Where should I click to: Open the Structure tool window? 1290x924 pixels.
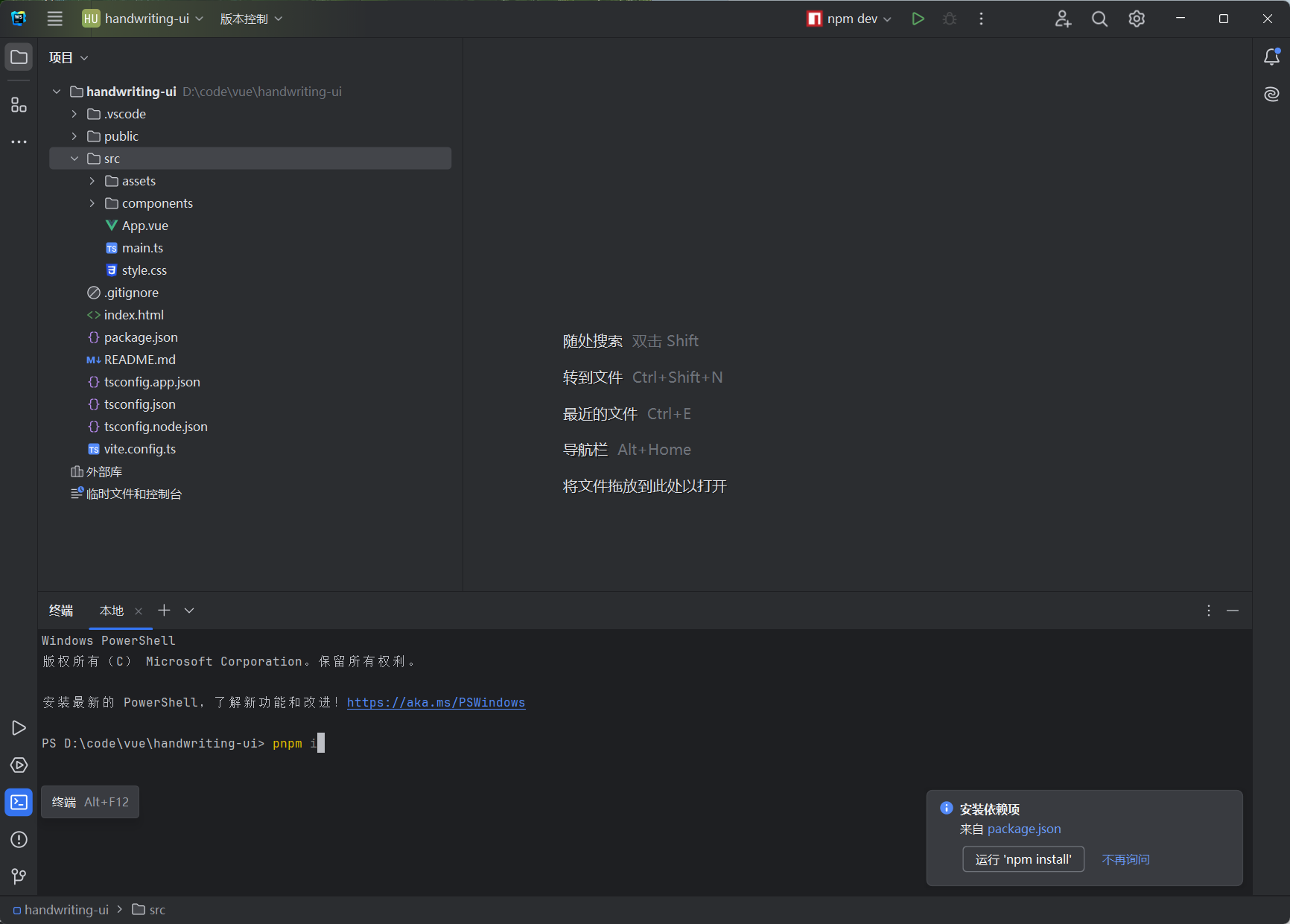pos(19,105)
